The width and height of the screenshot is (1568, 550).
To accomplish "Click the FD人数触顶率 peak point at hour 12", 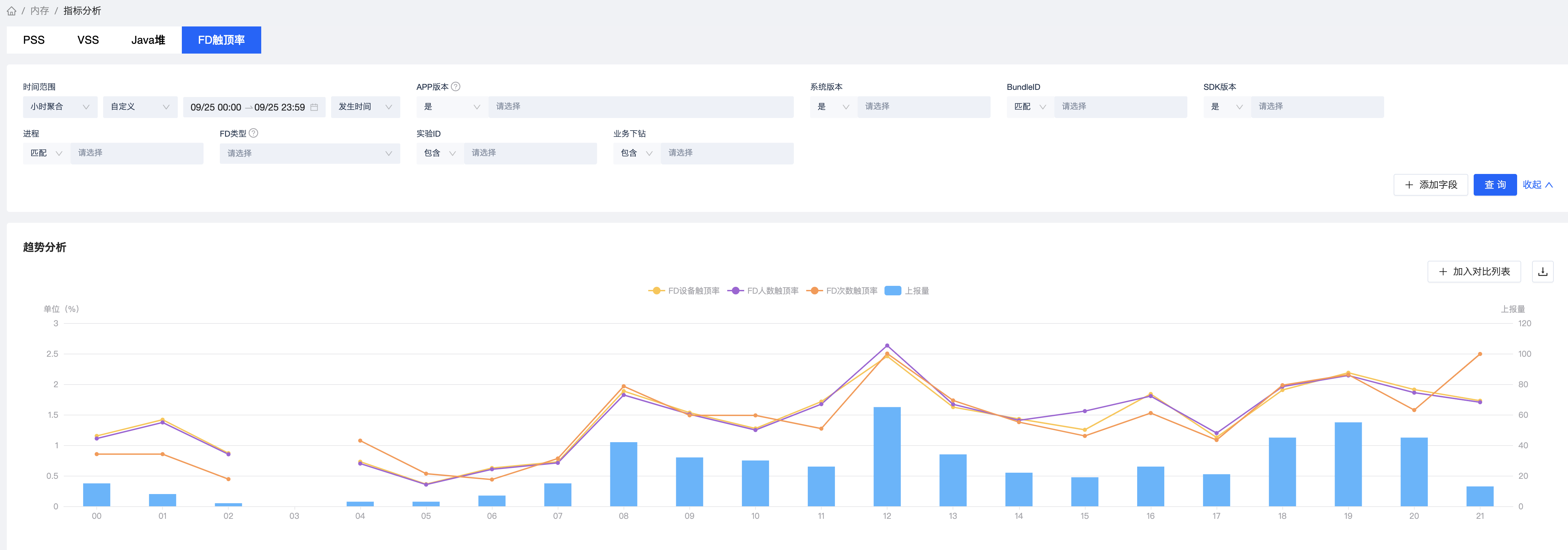I will click(x=887, y=346).
